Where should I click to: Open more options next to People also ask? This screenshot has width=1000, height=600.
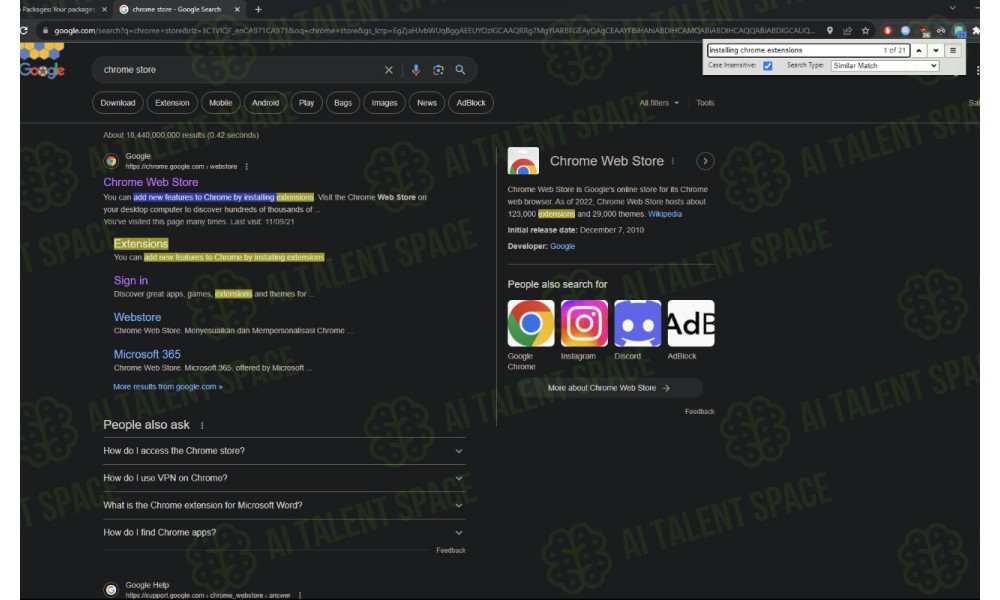(x=202, y=425)
